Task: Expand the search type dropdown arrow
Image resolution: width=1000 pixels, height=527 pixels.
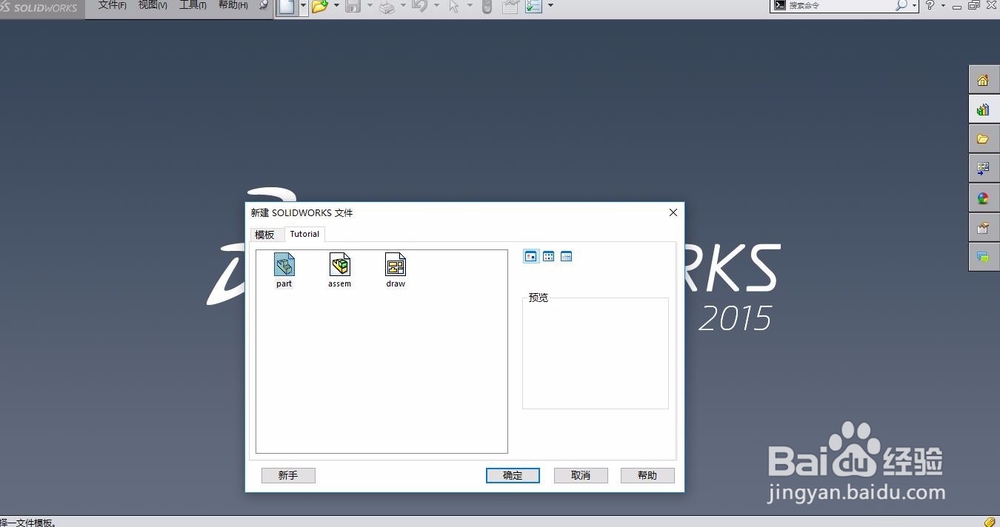Action: (x=915, y=6)
